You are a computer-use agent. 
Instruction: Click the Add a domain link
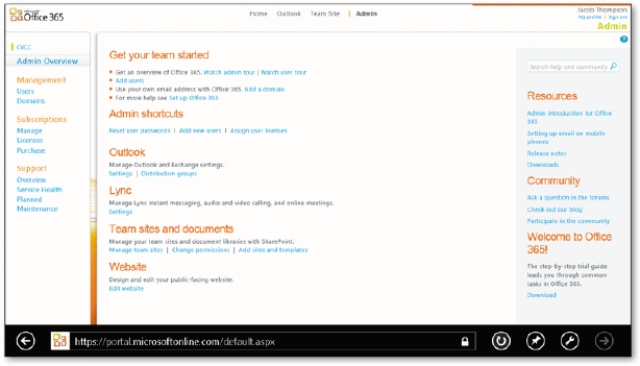point(264,89)
